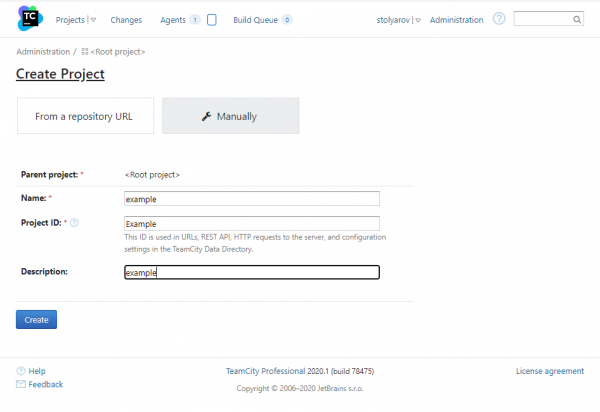Click the Feedback envelope icon
Screen dimensions: 600x412
[21, 384]
